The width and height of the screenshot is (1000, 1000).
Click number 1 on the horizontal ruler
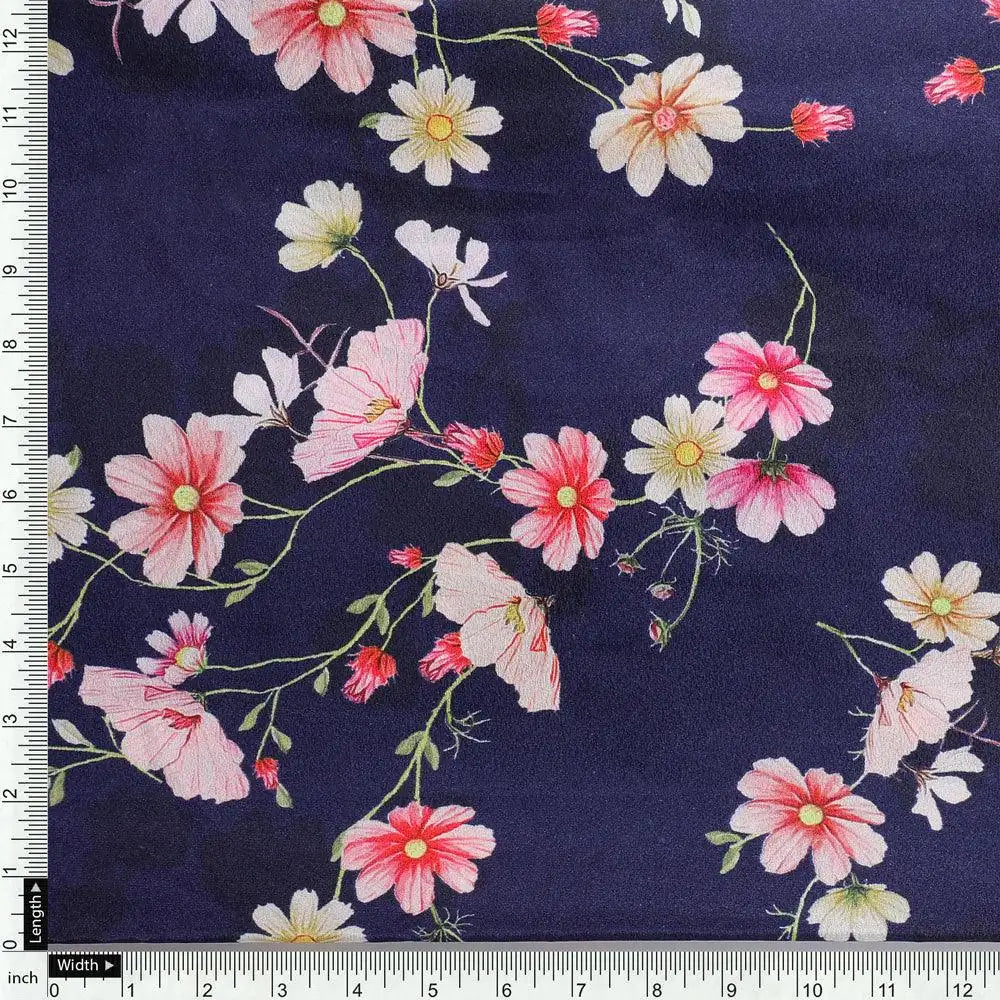tap(131, 988)
